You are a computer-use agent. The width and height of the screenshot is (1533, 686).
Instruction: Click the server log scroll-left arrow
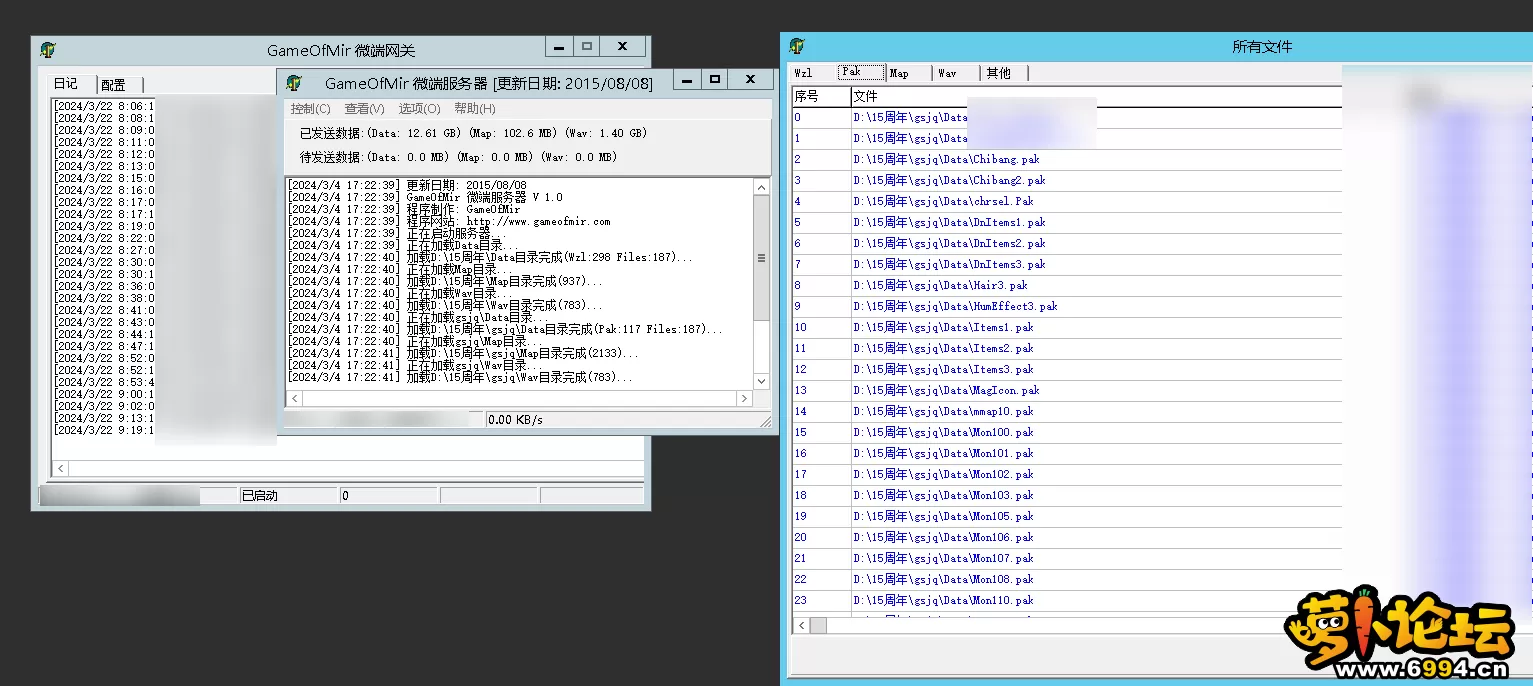click(x=294, y=398)
